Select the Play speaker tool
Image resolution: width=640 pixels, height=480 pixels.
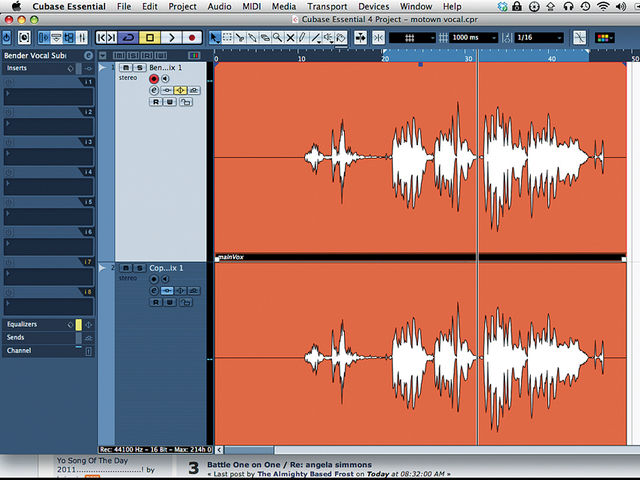328,38
